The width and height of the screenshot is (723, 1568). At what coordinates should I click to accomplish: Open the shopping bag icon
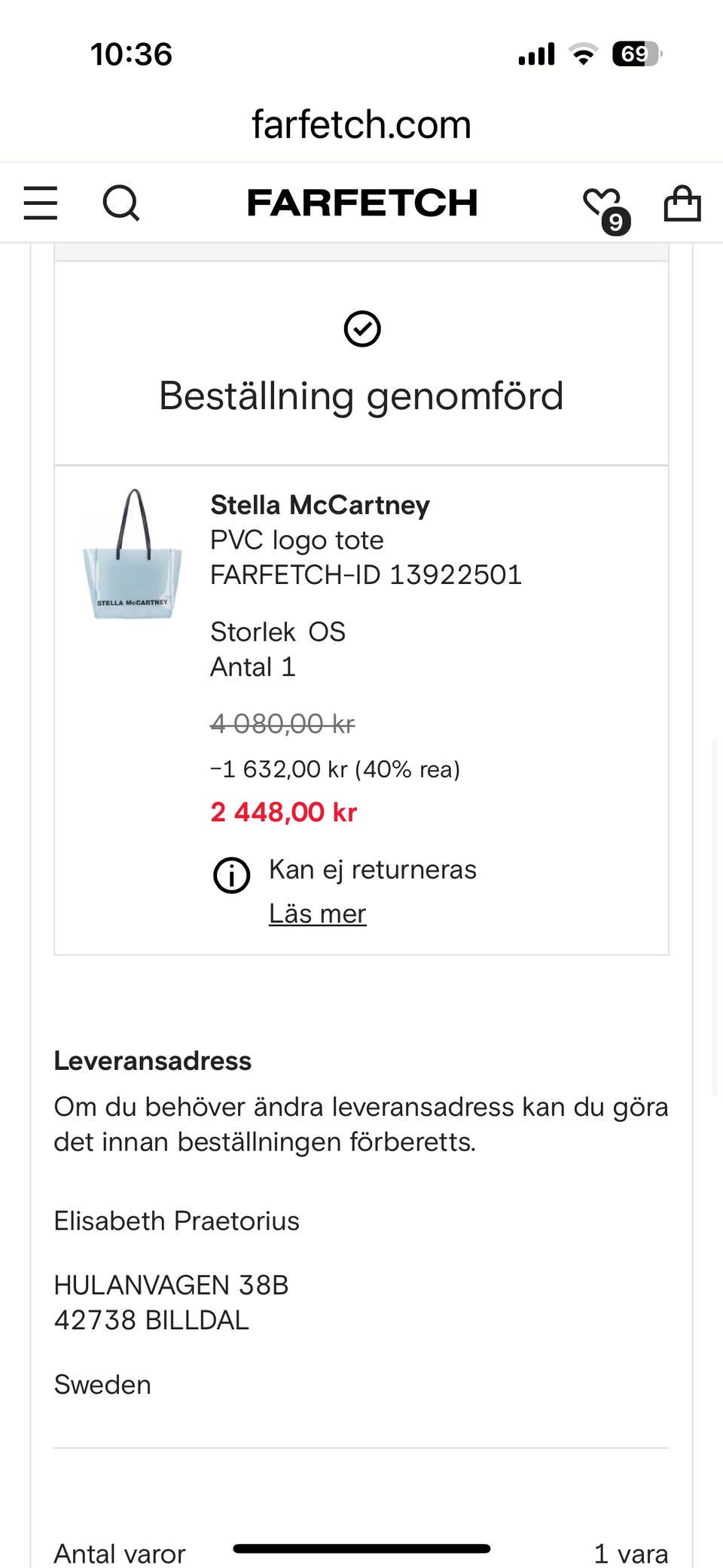point(682,203)
